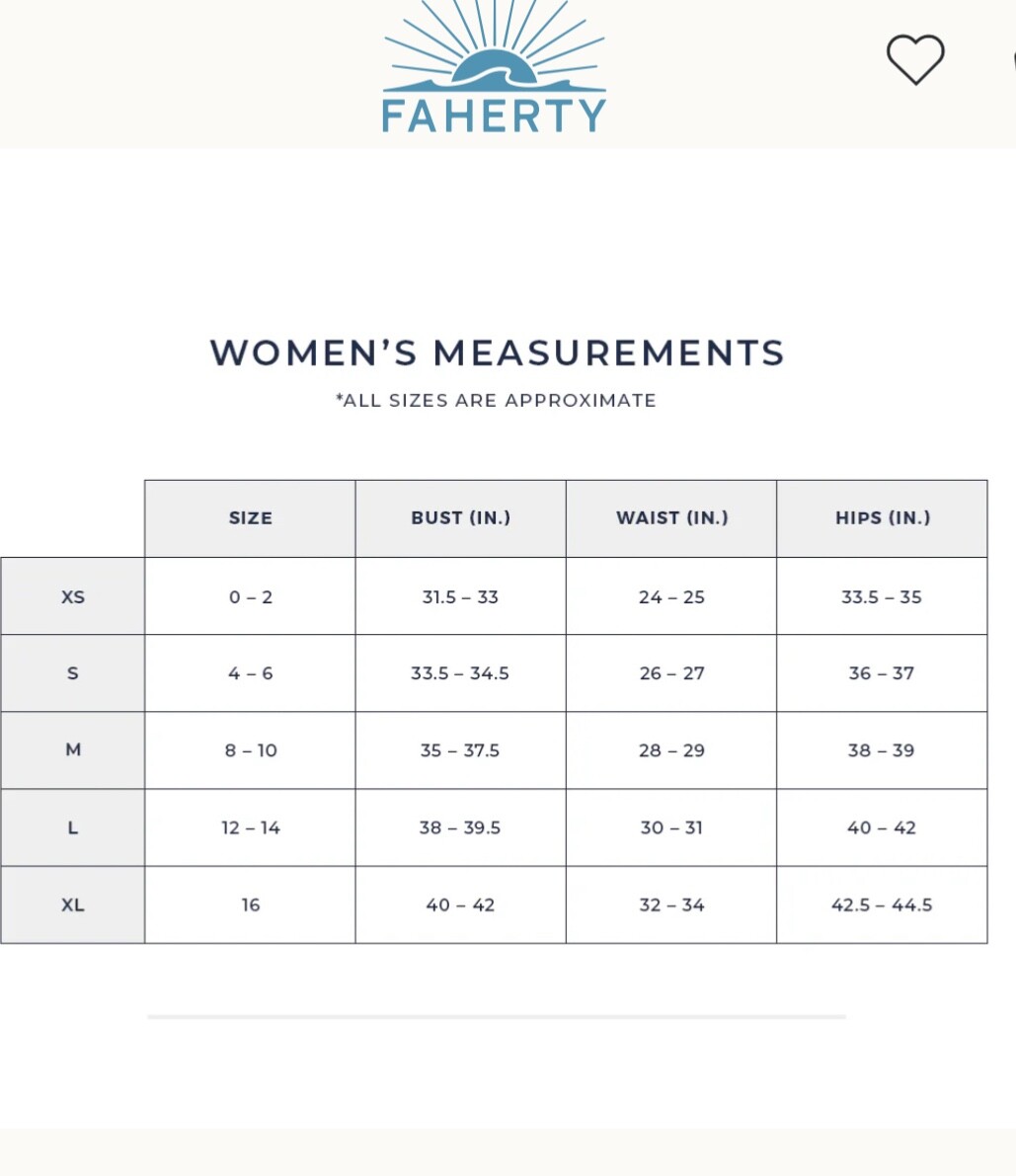The width and height of the screenshot is (1016, 1176).
Task: Select the BUST (IN.) column header
Action: click(x=460, y=518)
